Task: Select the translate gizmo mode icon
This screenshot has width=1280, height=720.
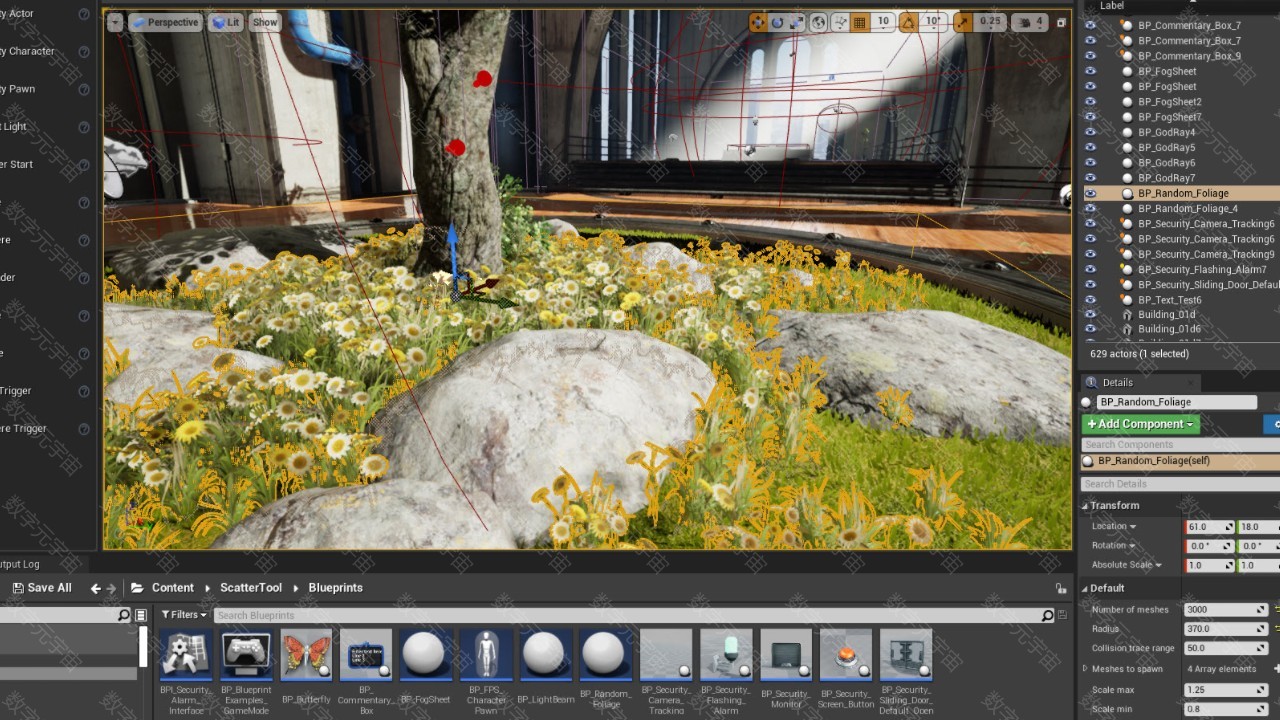Action: click(x=758, y=22)
